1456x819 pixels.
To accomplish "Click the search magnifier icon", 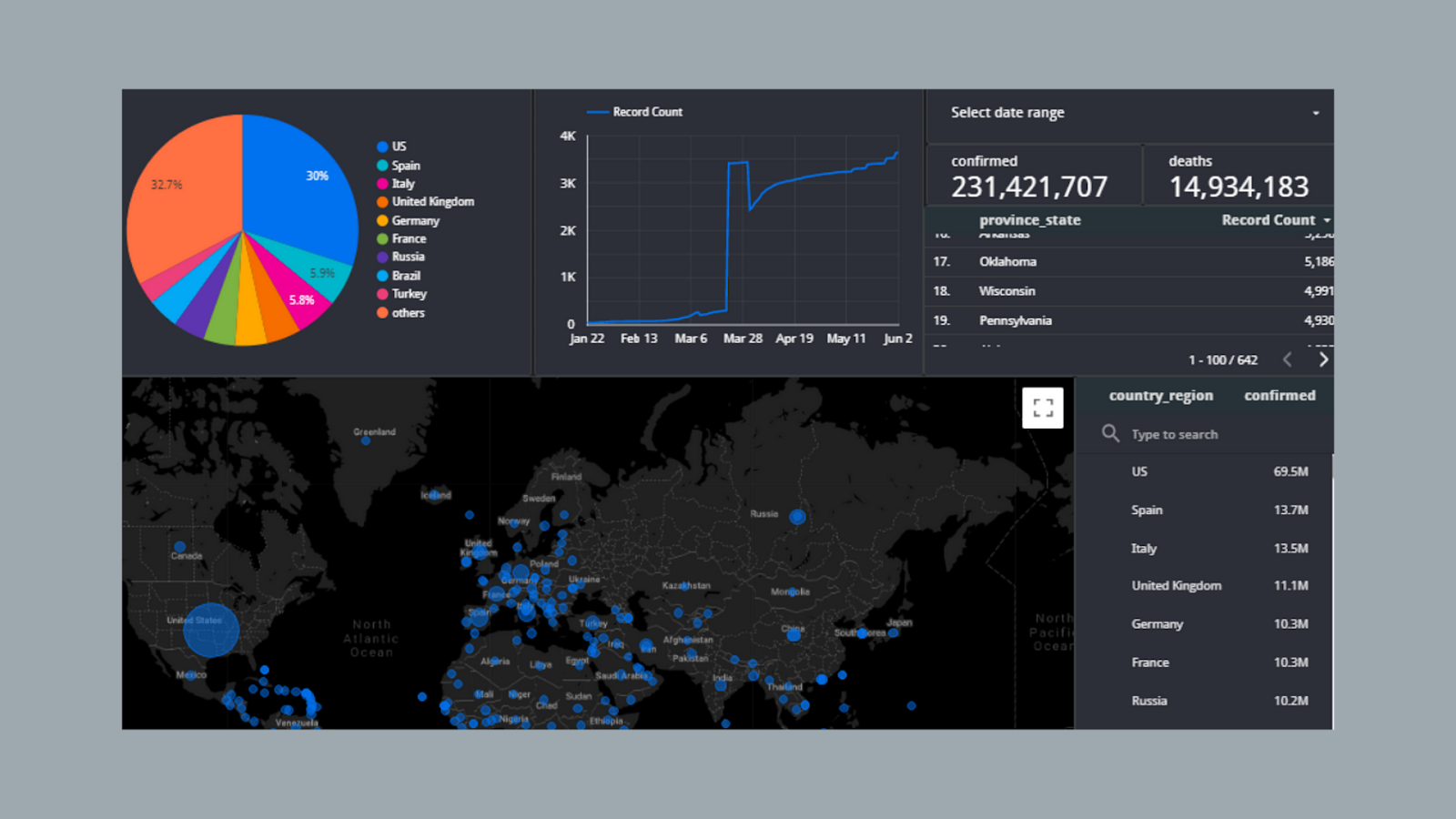I will point(1110,433).
